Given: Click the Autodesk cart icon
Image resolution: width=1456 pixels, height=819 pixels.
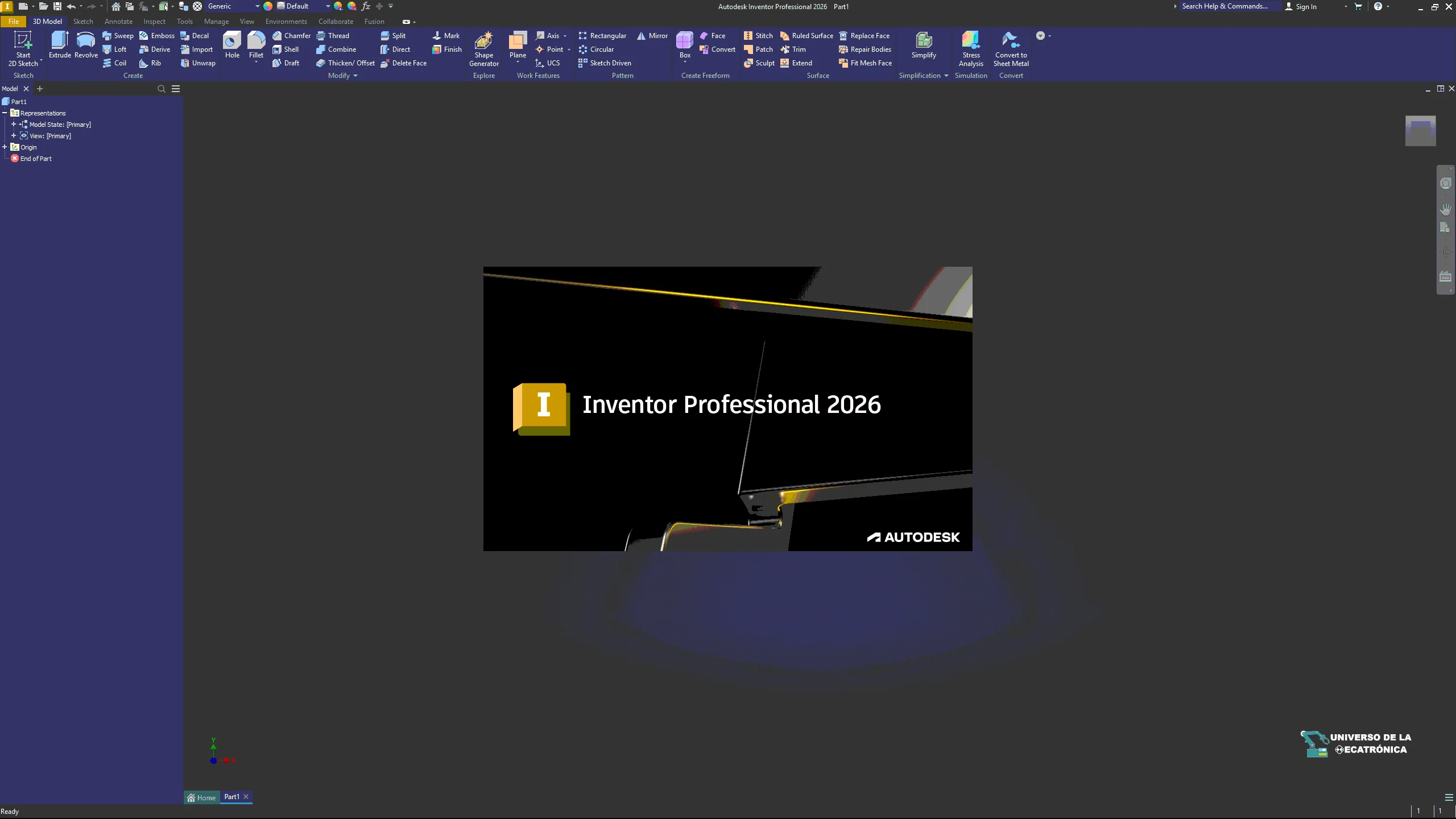Looking at the screenshot, I should click(x=1358, y=6).
